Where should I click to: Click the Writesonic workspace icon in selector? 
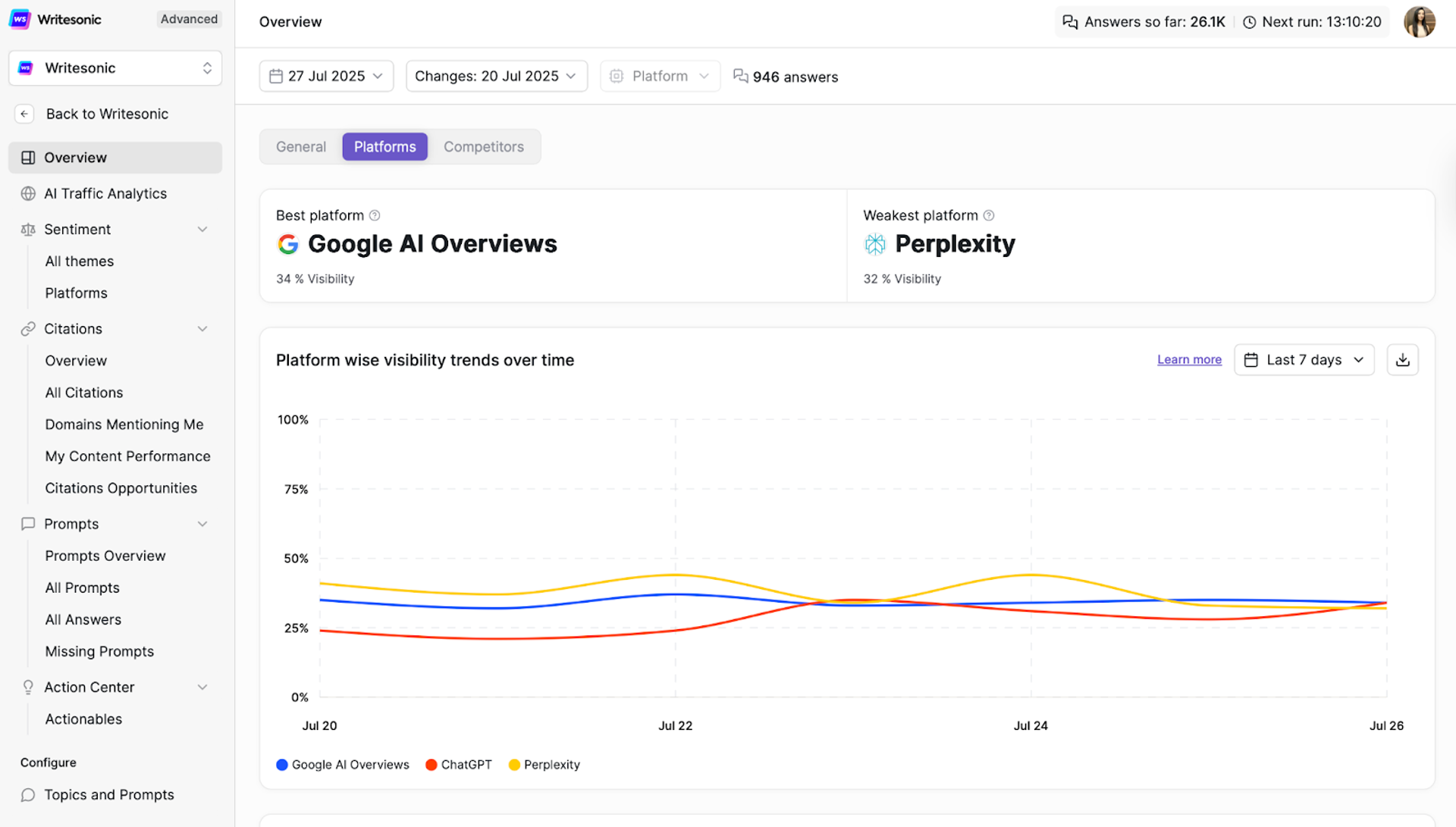[x=26, y=68]
